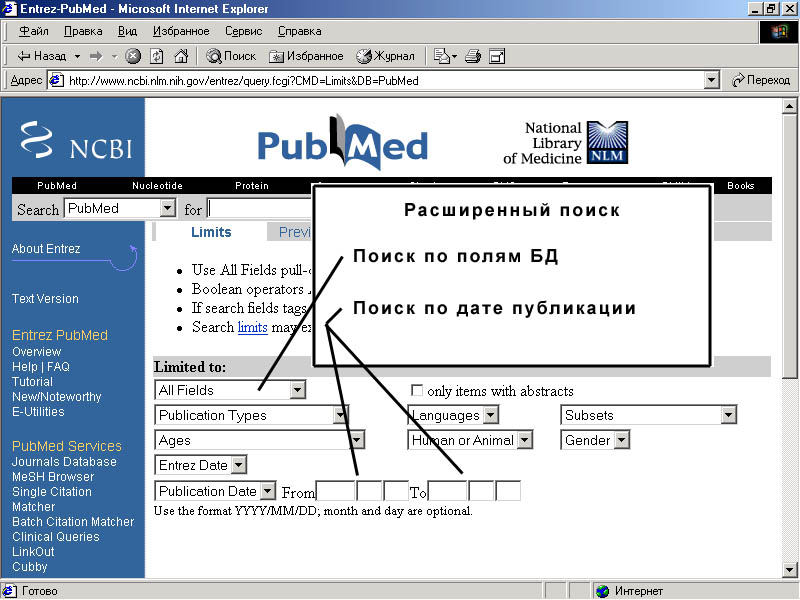The width and height of the screenshot is (800, 600).
Task: Expand the Search database PubMed dropdown
Action: tap(167, 208)
